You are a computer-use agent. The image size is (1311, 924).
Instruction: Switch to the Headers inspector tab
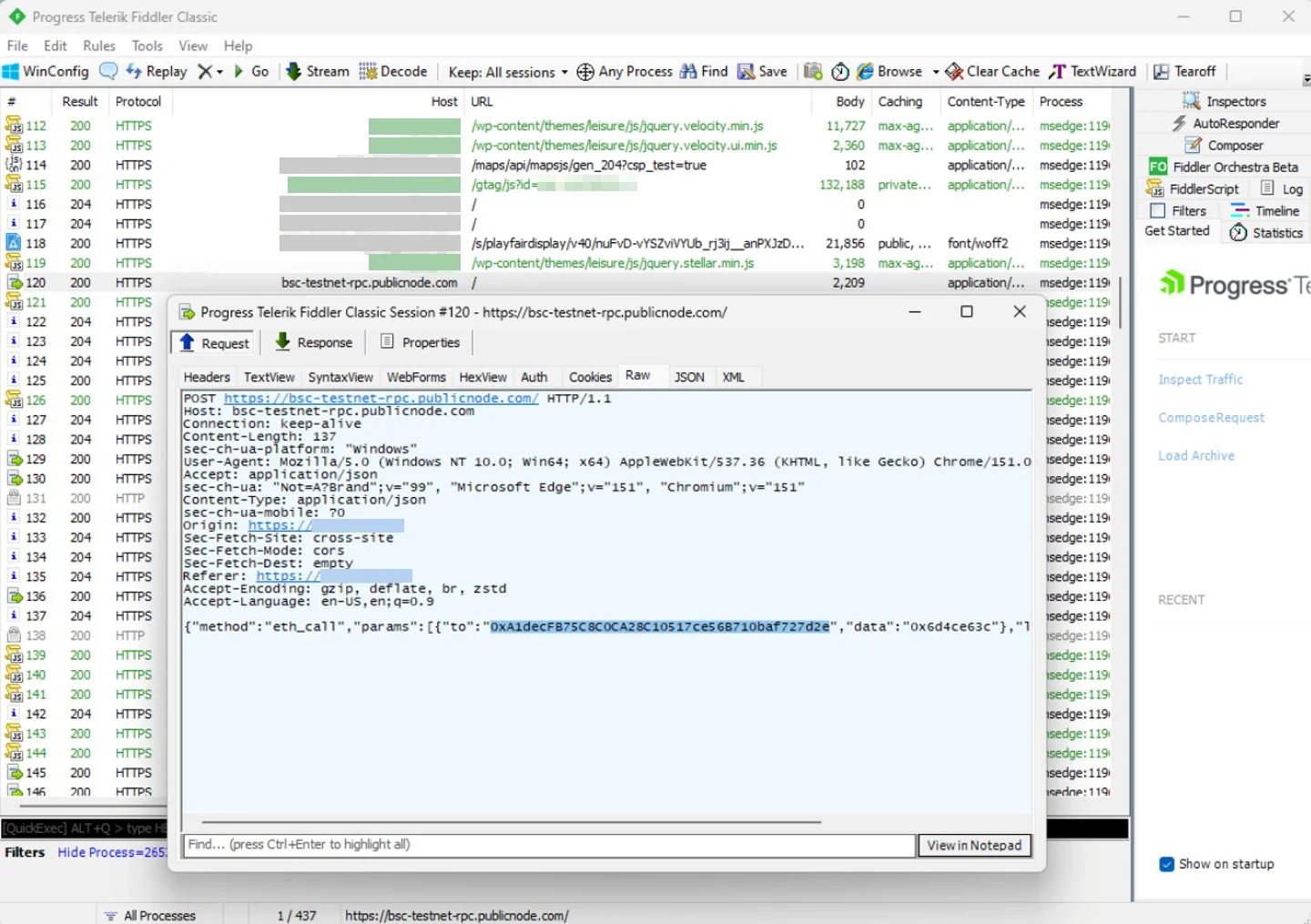click(207, 377)
